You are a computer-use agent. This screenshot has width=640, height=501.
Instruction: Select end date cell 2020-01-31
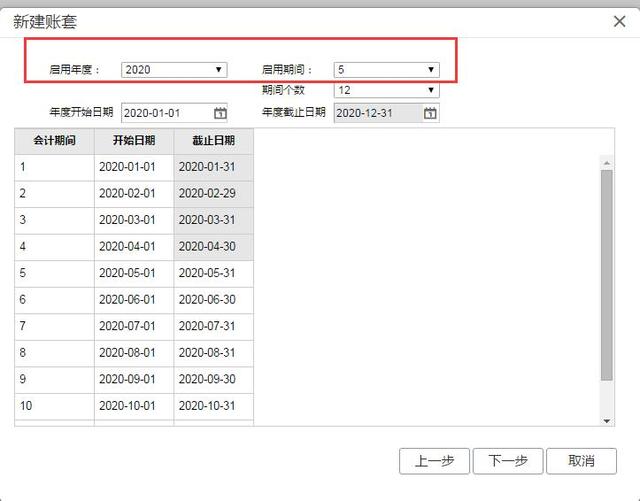click(213, 167)
